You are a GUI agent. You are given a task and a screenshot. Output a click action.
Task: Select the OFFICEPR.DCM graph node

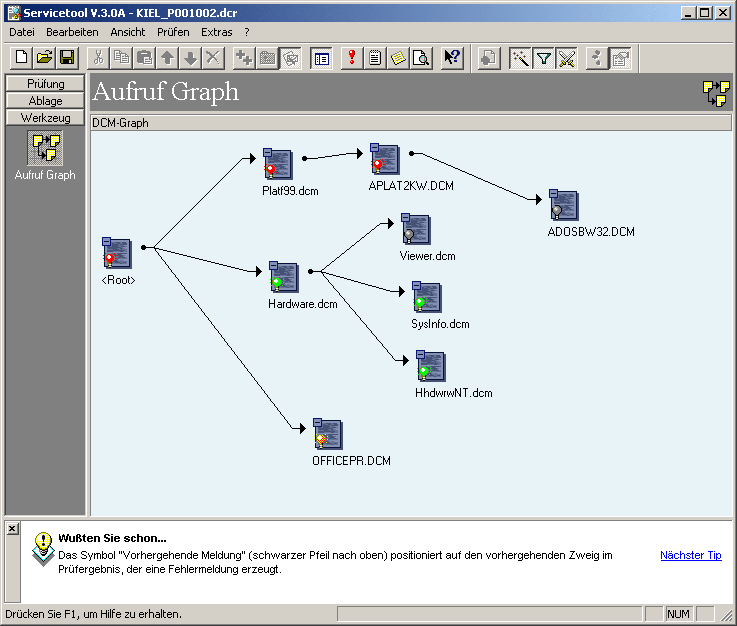328,435
